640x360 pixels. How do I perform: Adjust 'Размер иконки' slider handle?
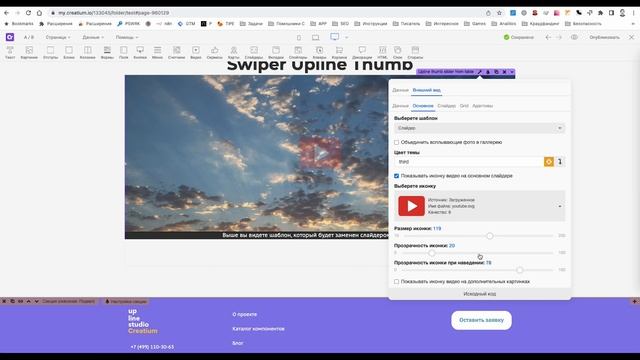(x=490, y=236)
